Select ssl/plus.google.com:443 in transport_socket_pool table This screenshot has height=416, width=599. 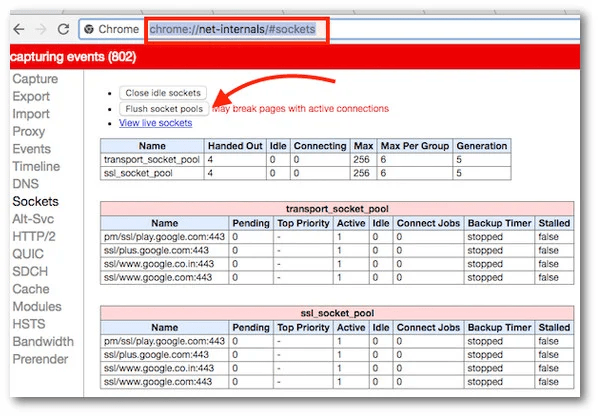pos(156,251)
